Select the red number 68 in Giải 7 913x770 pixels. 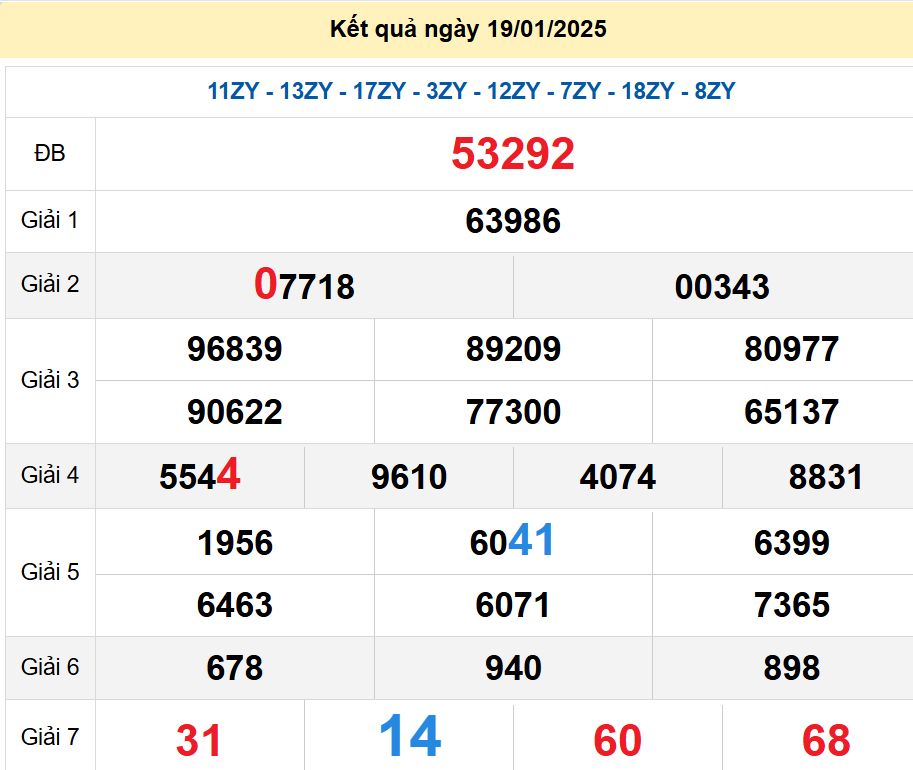pos(826,740)
